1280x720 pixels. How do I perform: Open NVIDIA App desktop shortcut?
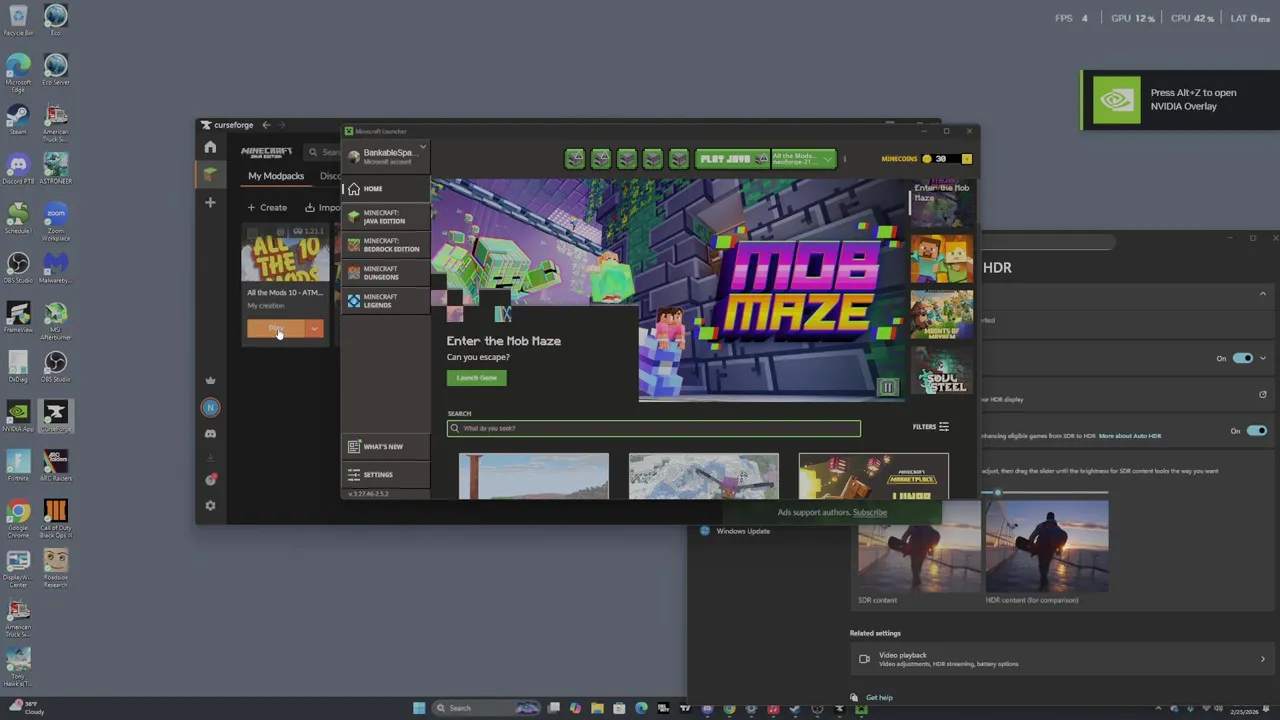coord(18,415)
